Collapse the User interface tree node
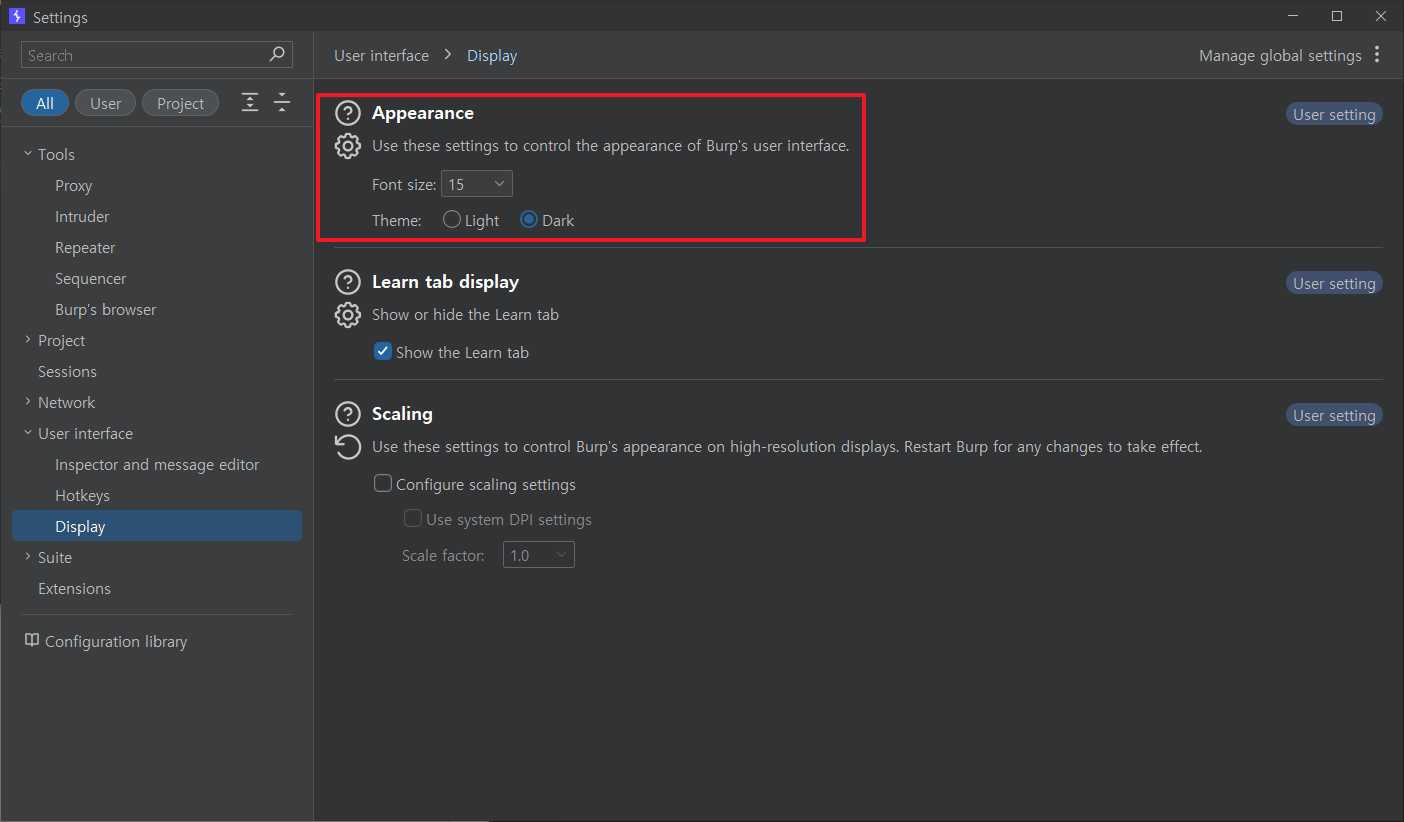Image resolution: width=1404 pixels, height=822 pixels. tap(28, 433)
